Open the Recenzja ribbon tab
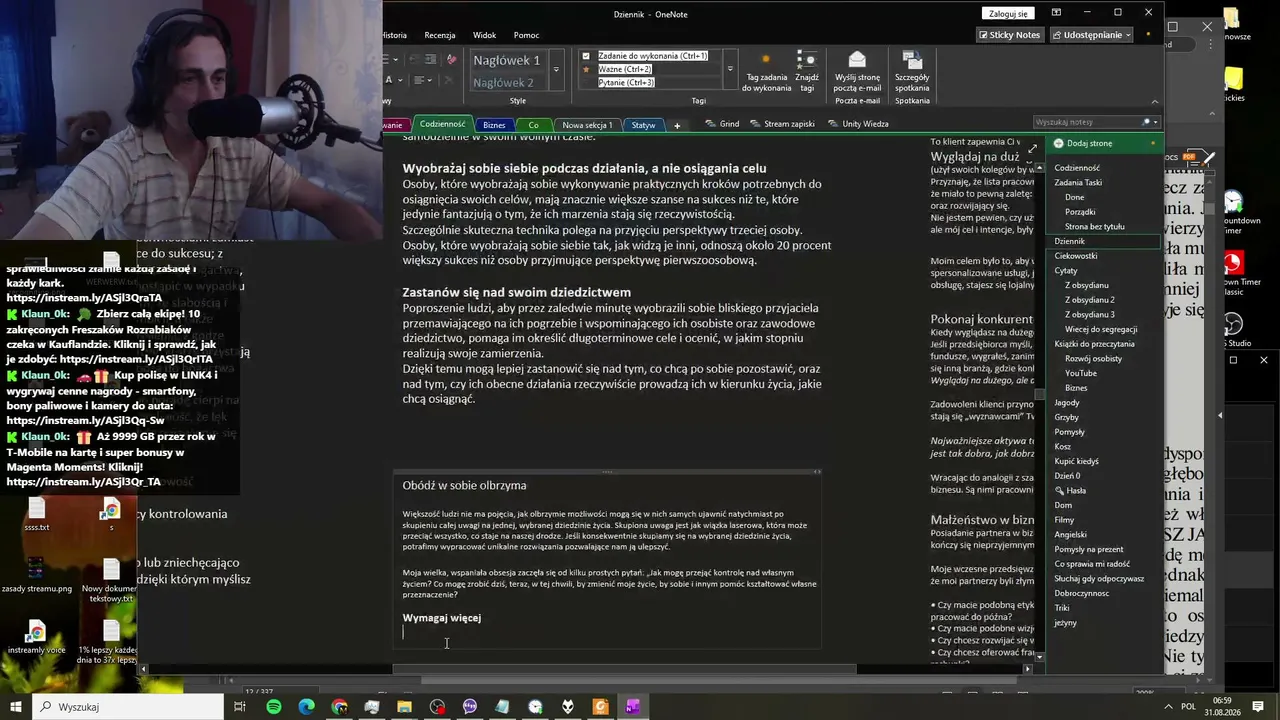1280x720 pixels. [x=440, y=35]
